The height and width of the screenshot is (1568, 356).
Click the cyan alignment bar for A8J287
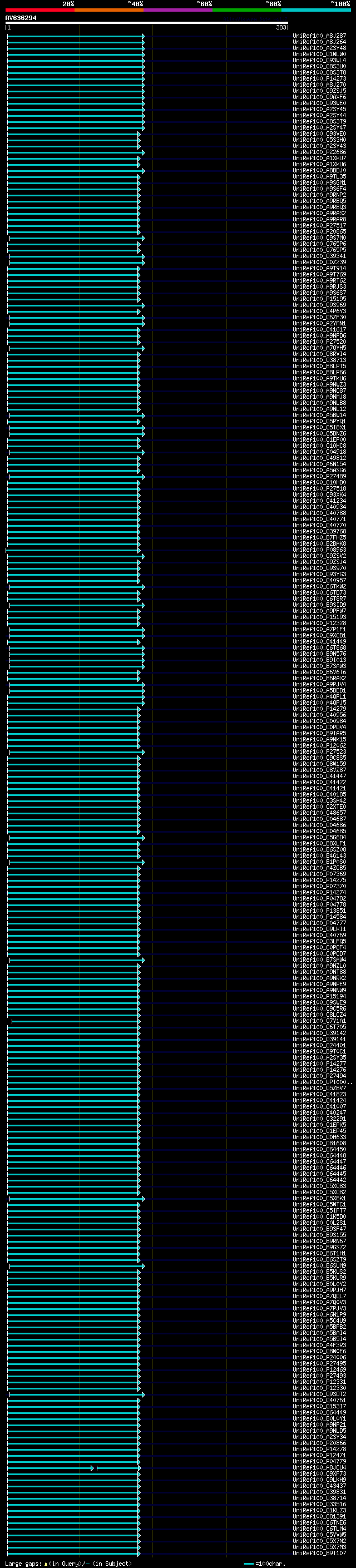[76, 37]
